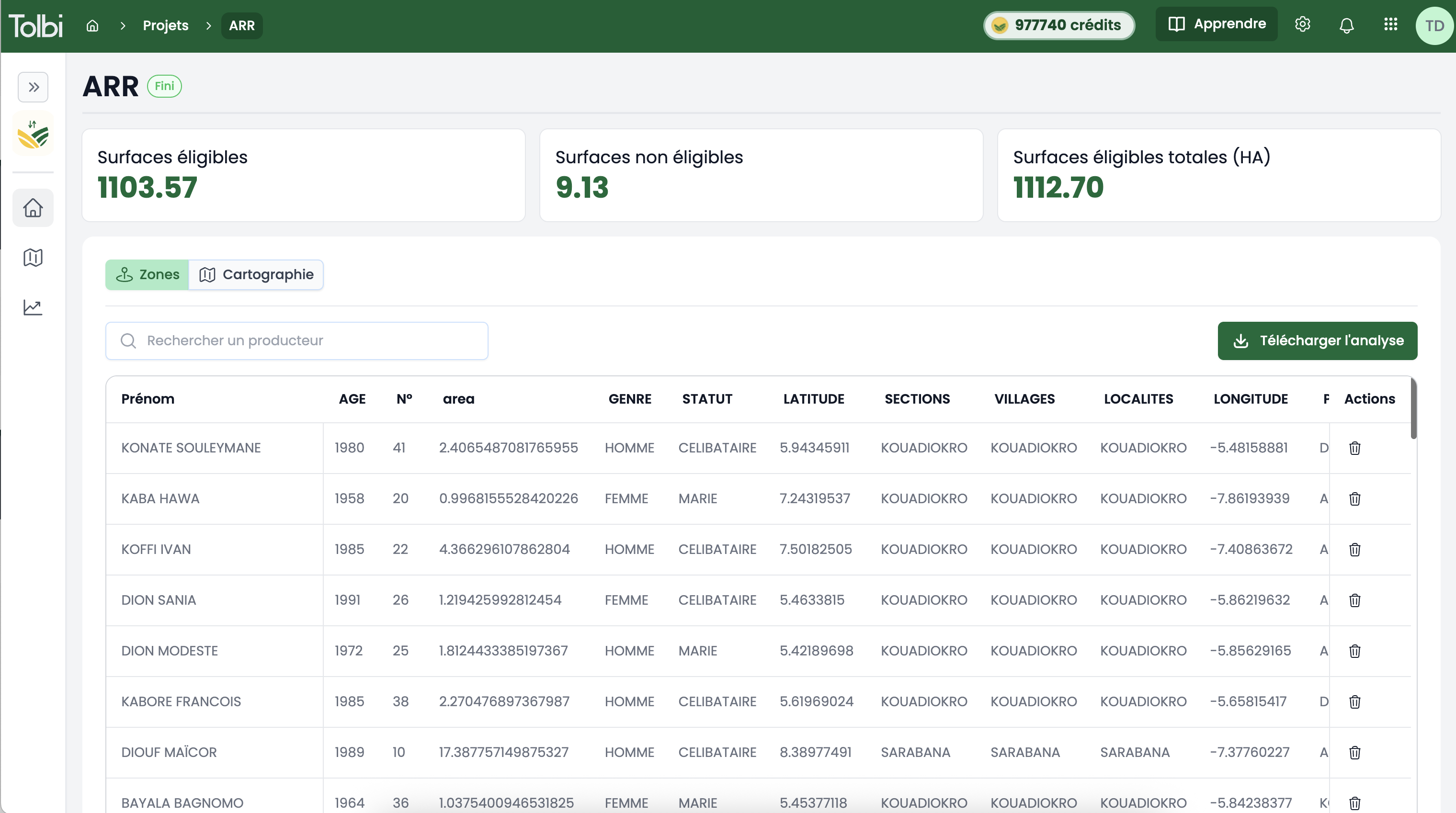
Task: Select the Zones tab
Action: pos(147,274)
